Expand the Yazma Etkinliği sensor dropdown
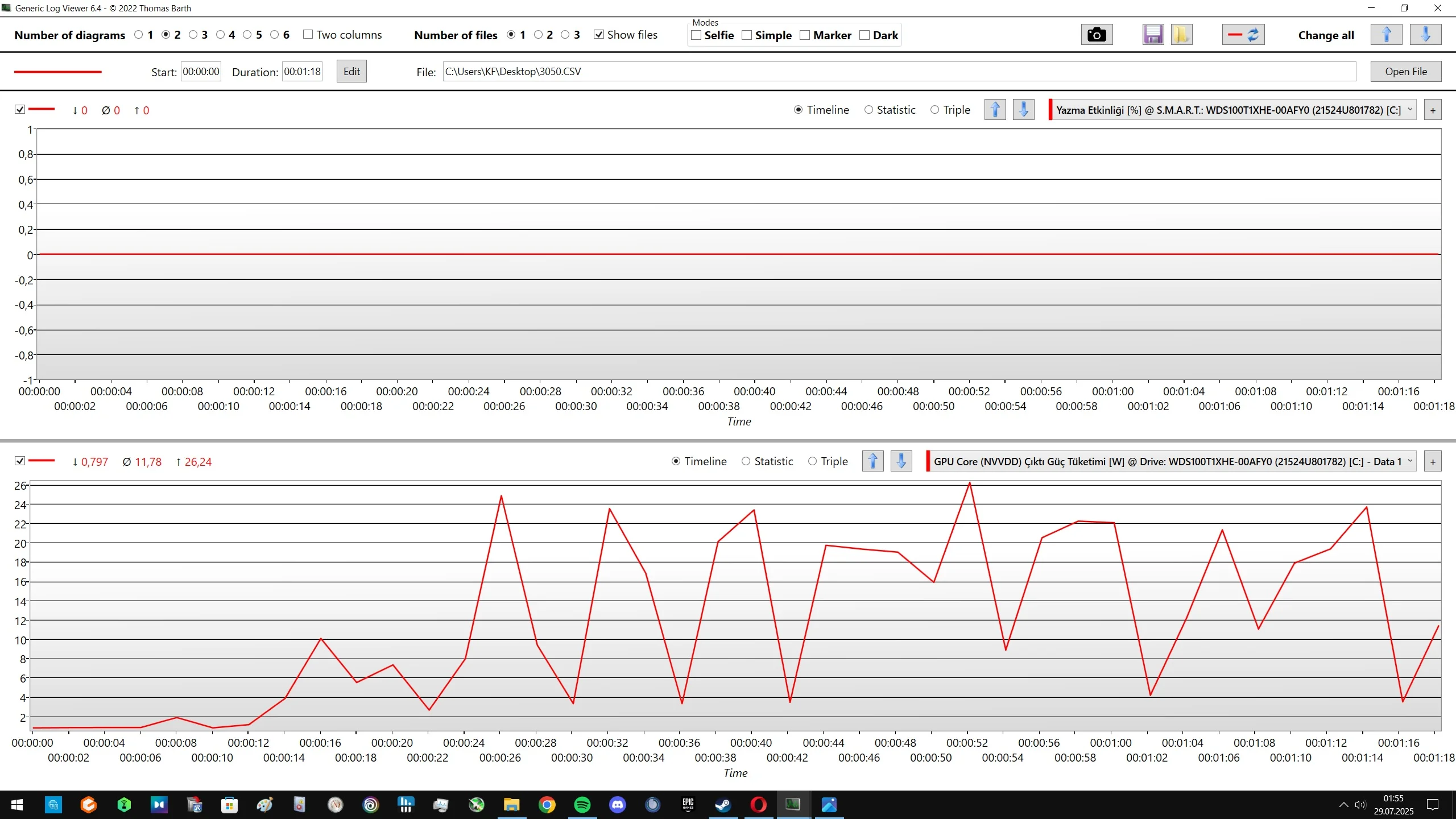The image size is (1456, 819). (x=1410, y=110)
